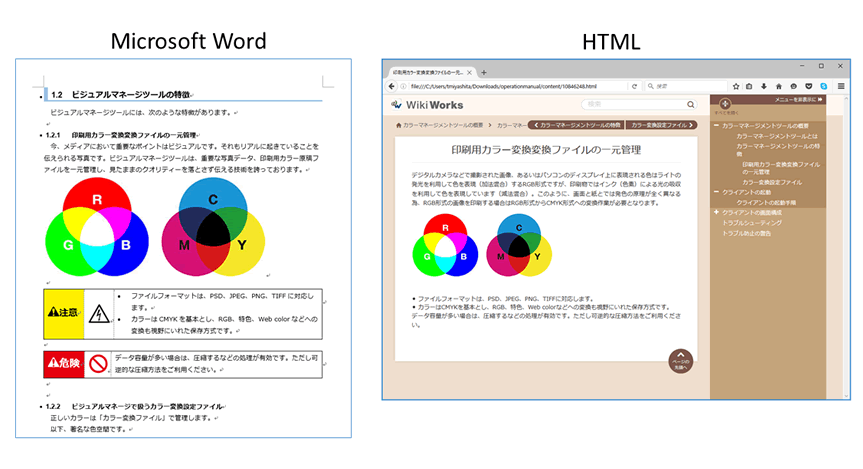Collapse カラーマネージメントツールの概要 tree node
Viewport: 863px width, 469px height.
click(x=717, y=126)
